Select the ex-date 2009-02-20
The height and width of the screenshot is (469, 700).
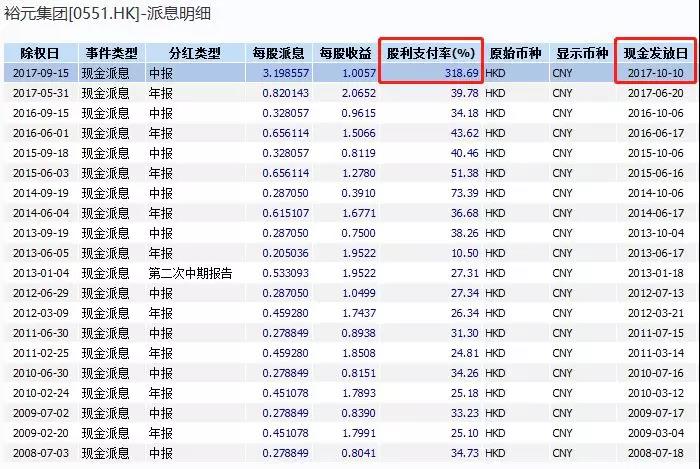(41, 433)
